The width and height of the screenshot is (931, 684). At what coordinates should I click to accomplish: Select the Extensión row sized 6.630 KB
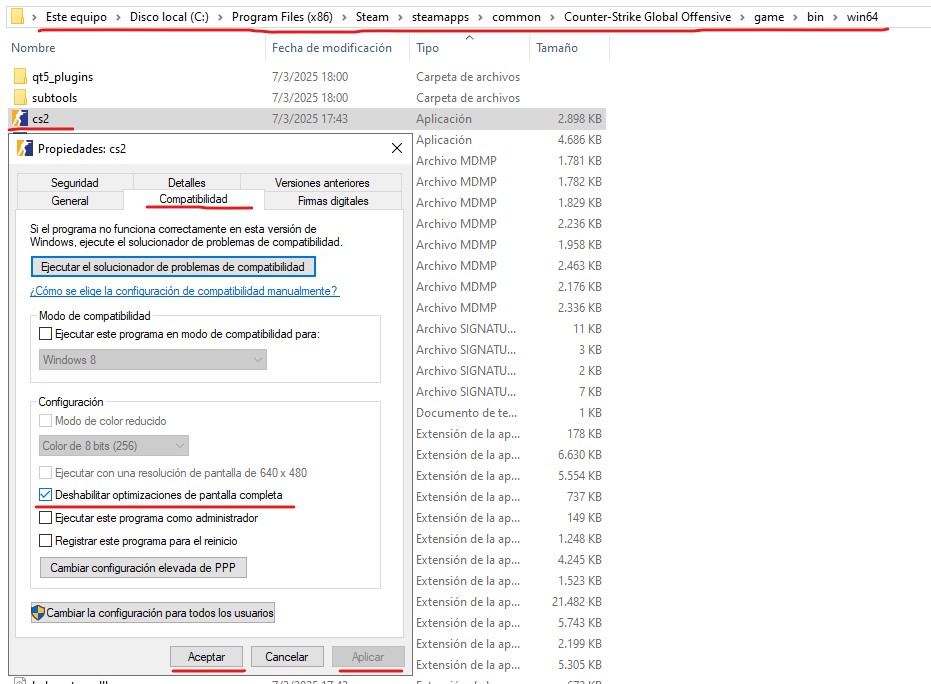(509, 455)
